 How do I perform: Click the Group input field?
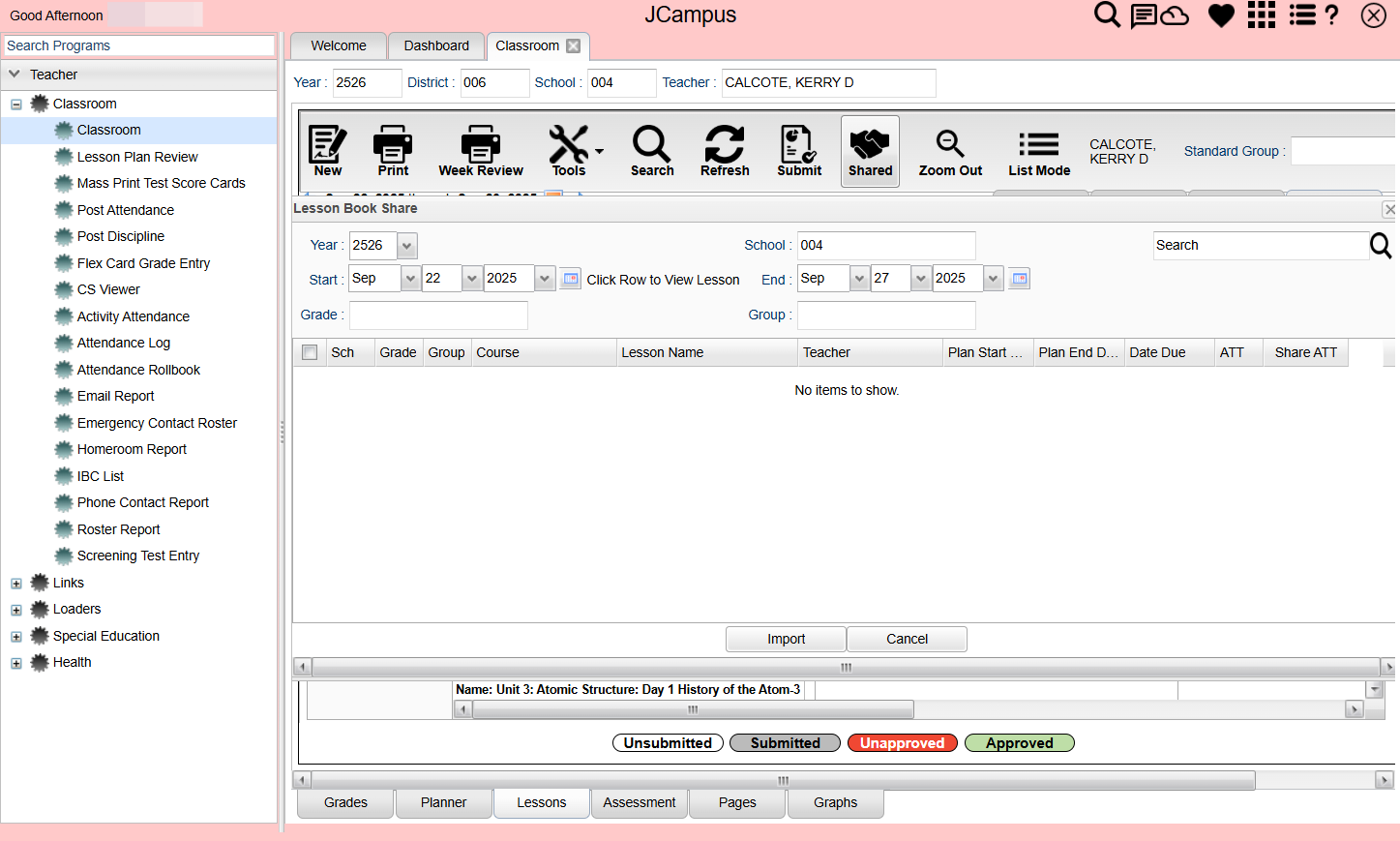click(x=886, y=315)
